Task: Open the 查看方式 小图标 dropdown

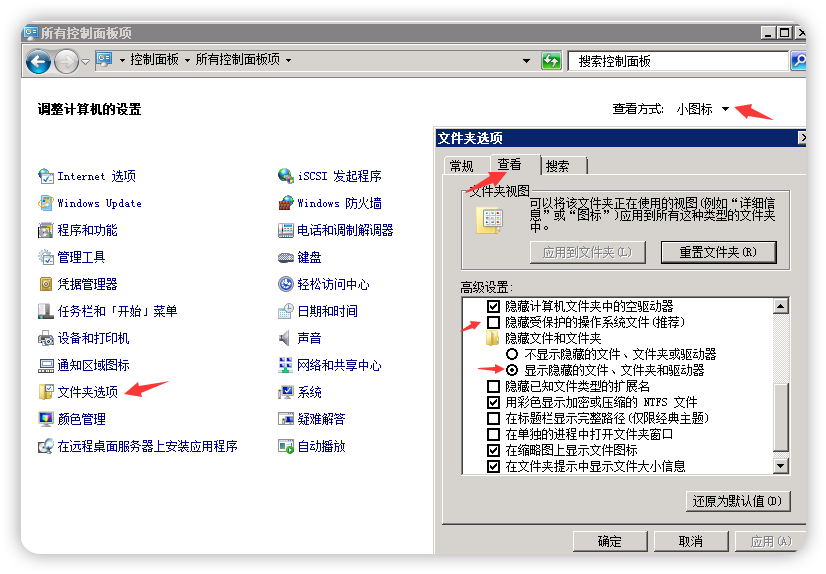Action: click(703, 109)
